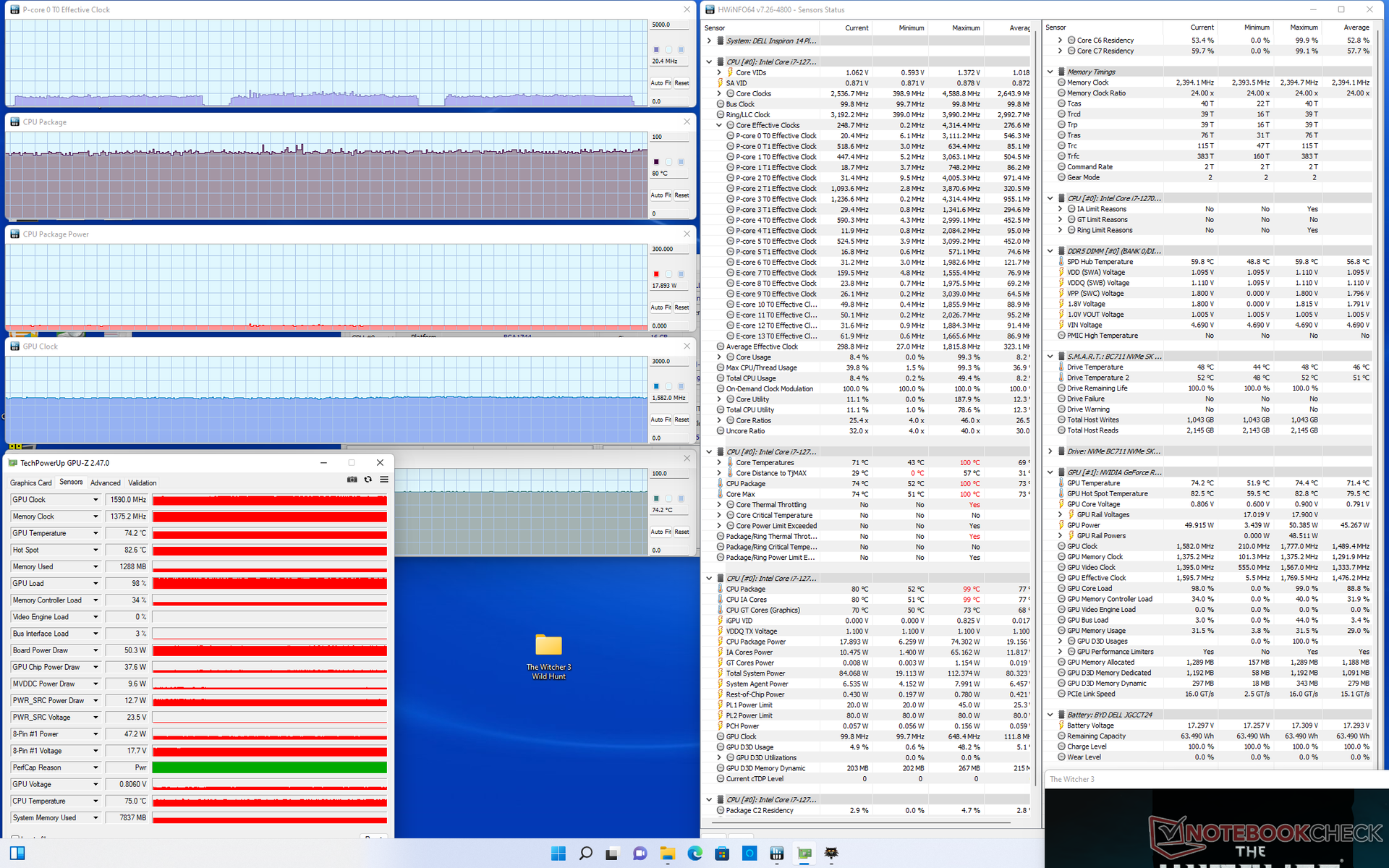Switch to the Graphics Card tab
This screenshot has width=1389, height=868.
(31, 483)
